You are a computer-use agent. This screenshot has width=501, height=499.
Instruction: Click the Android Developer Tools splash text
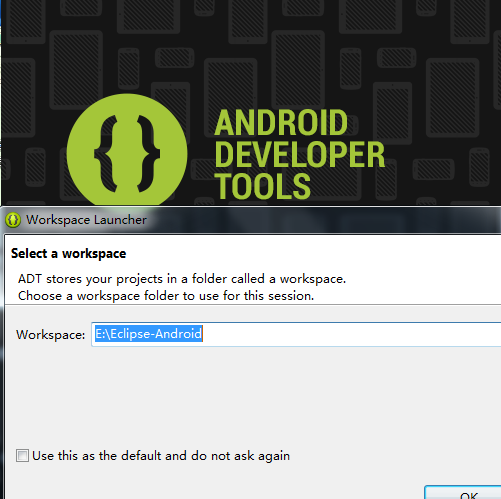coord(299,154)
